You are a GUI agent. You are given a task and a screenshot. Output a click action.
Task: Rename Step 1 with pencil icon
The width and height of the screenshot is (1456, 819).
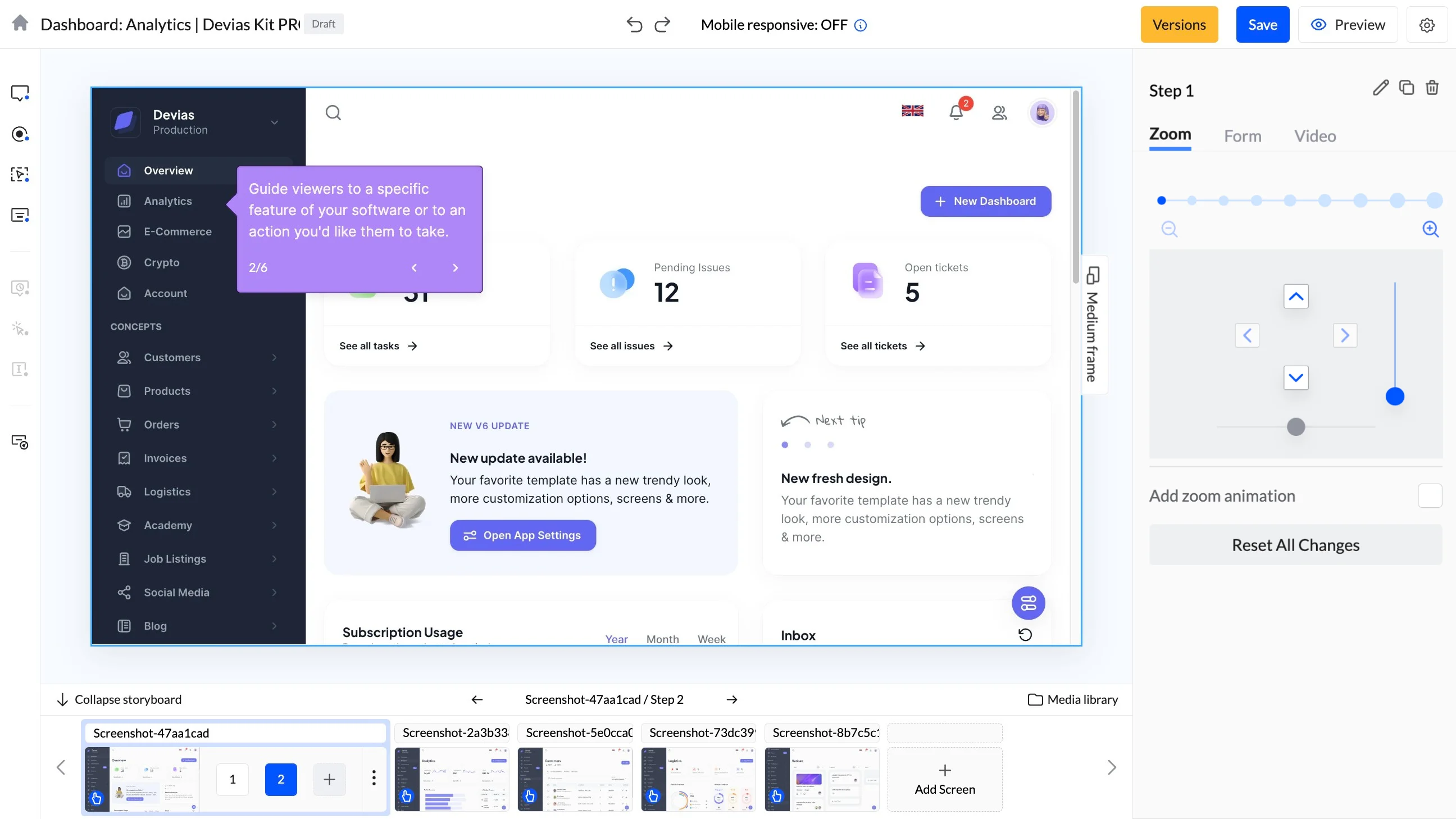(x=1380, y=88)
